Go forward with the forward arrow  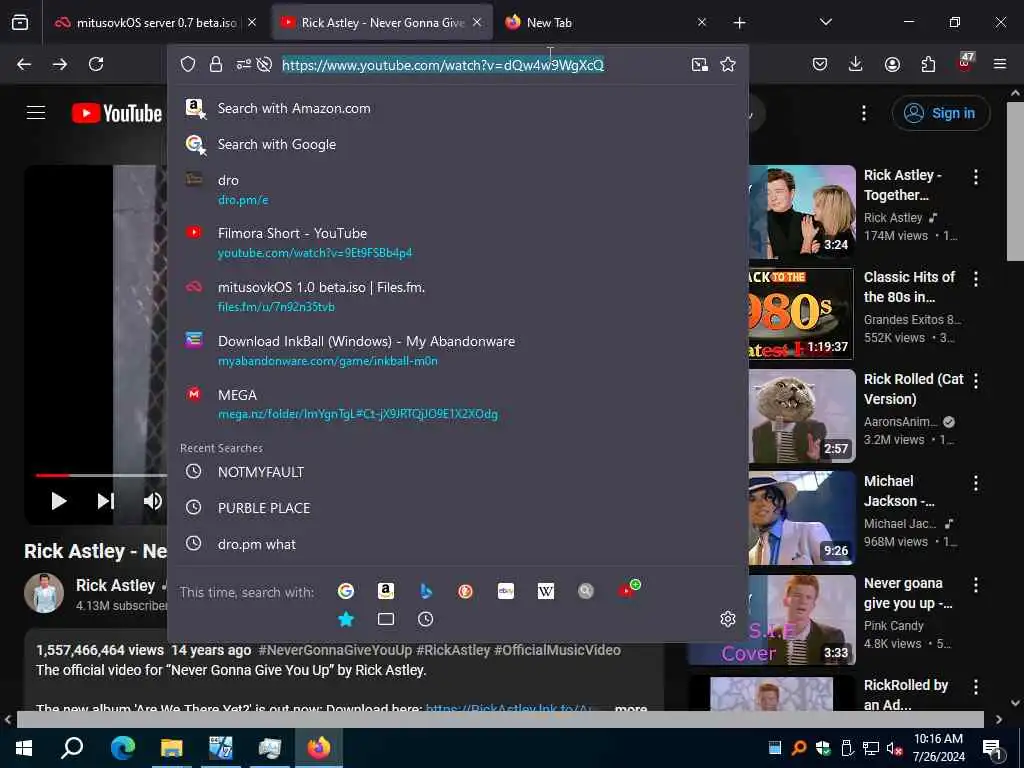pyautogui.click(x=60, y=64)
